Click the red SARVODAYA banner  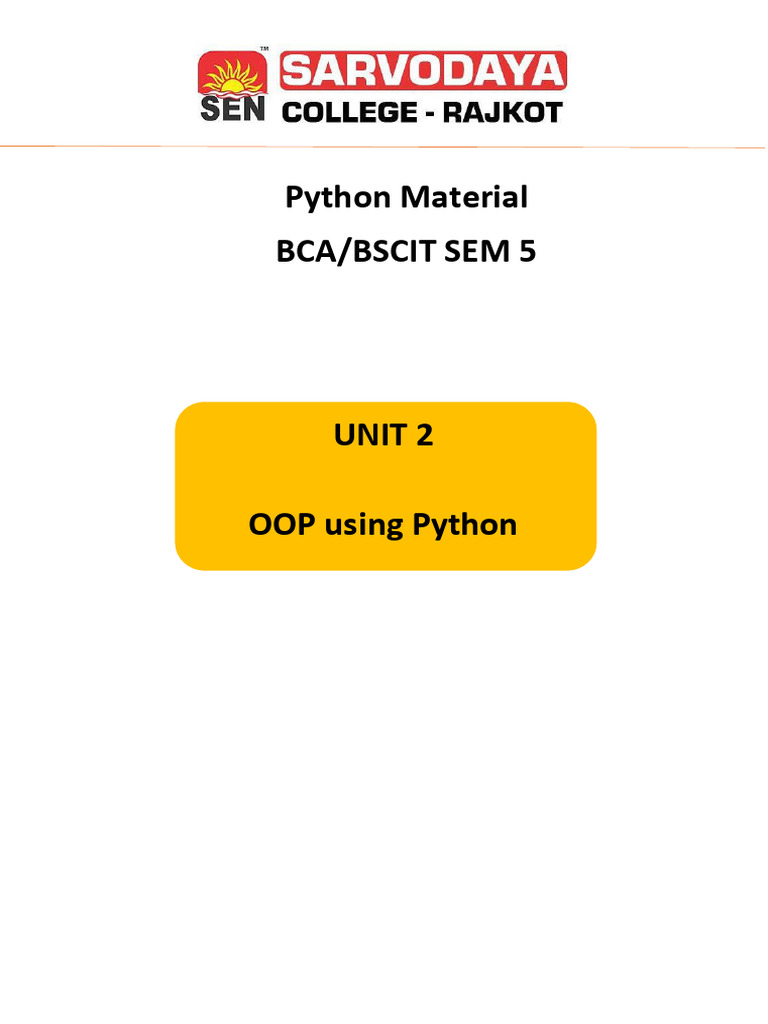[x=423, y=72]
